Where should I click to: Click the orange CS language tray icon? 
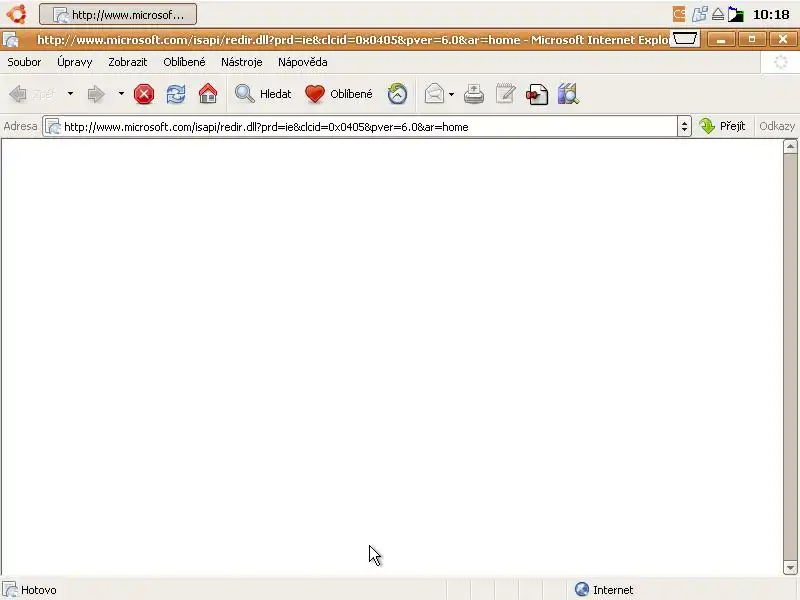click(679, 14)
